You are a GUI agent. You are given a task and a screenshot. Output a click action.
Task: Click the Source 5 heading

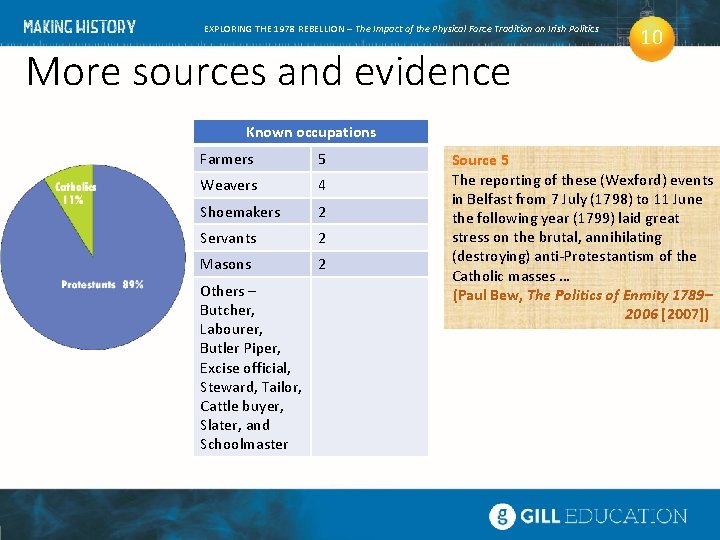[x=480, y=160]
